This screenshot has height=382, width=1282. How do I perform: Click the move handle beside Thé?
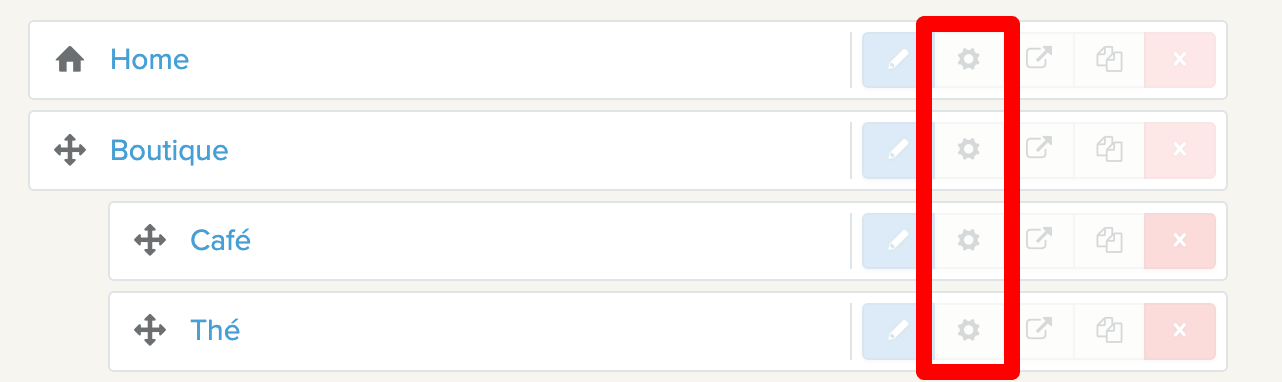(149, 330)
